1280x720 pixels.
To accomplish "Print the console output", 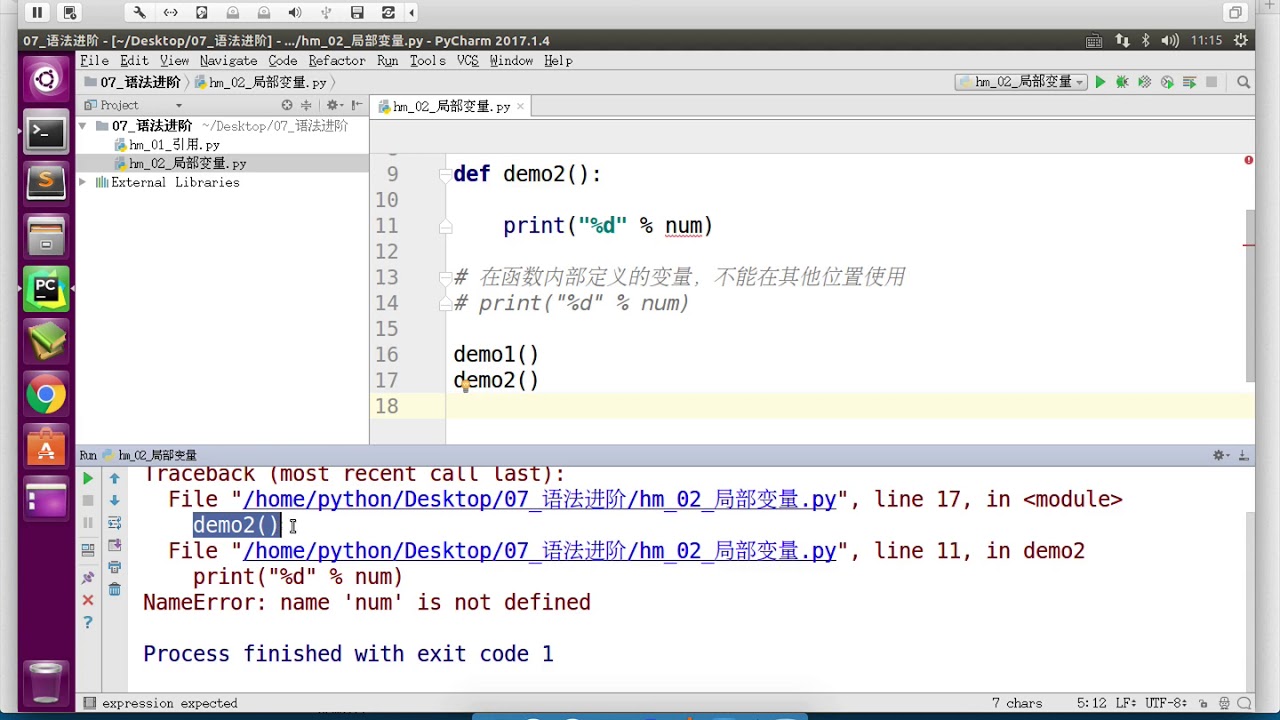I will [x=115, y=568].
